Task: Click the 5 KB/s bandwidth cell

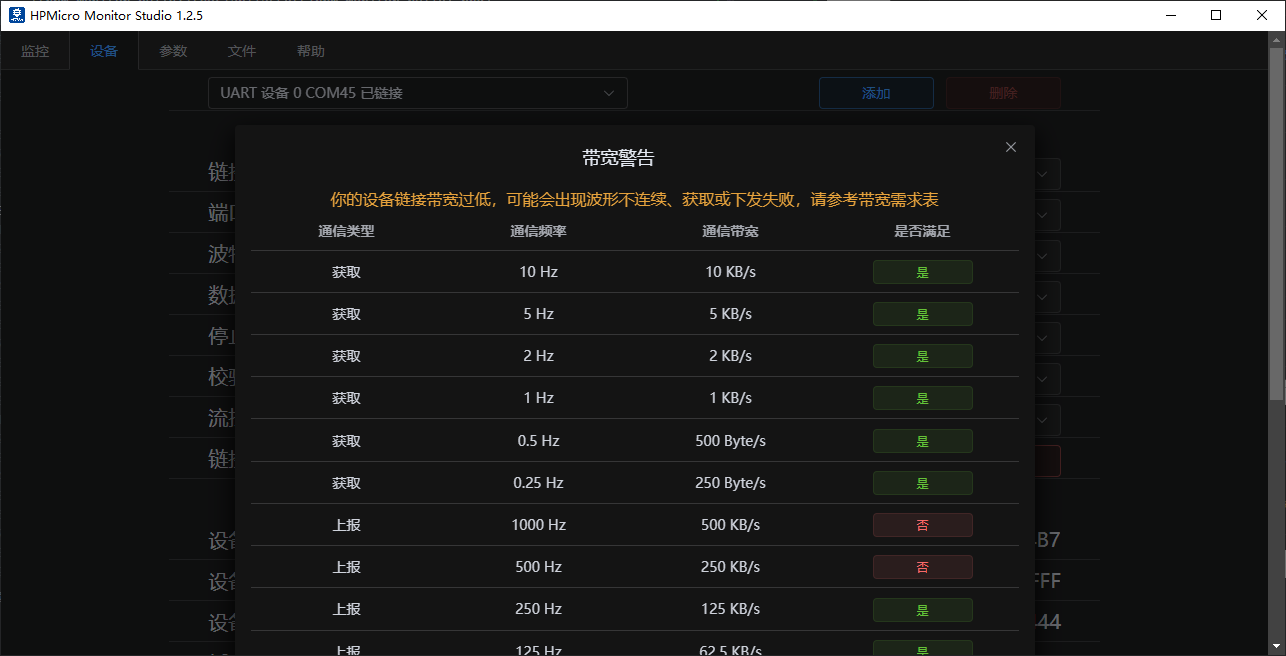Action: tap(731, 314)
